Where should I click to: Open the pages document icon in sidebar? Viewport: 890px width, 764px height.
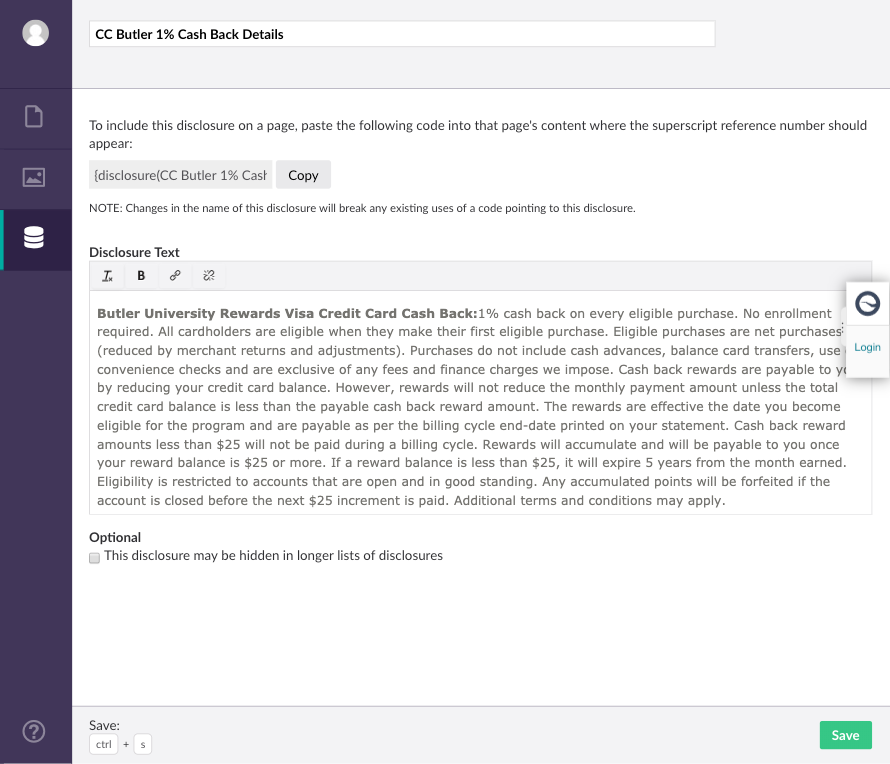[x=34, y=117]
